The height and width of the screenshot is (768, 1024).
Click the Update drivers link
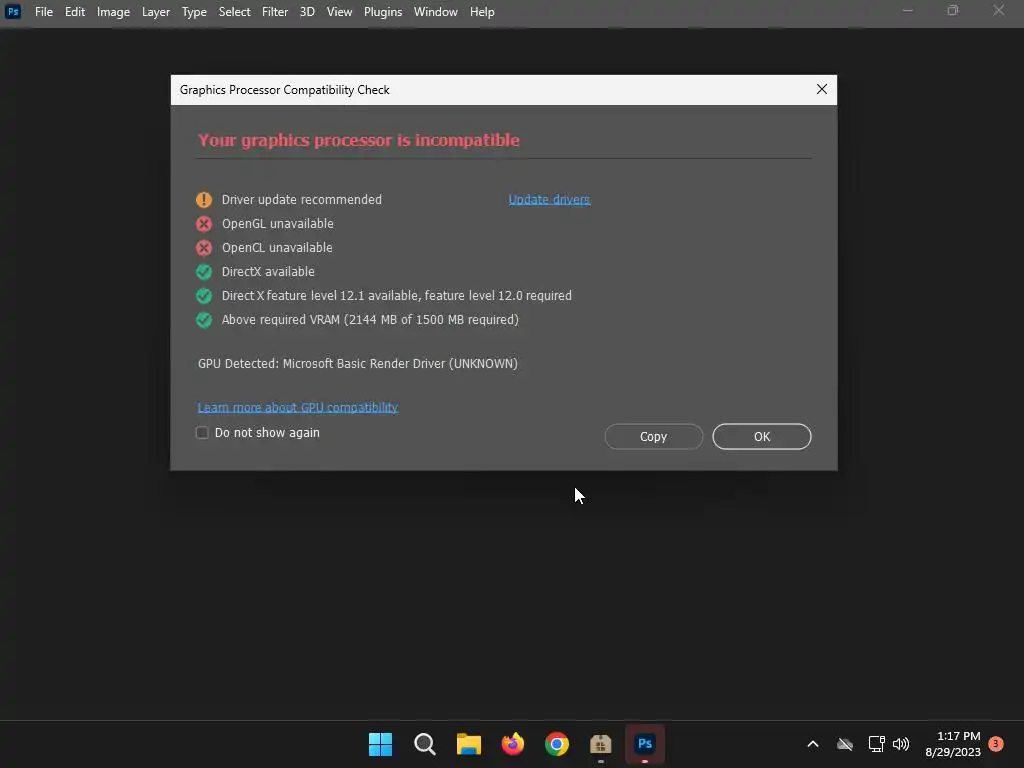point(549,199)
